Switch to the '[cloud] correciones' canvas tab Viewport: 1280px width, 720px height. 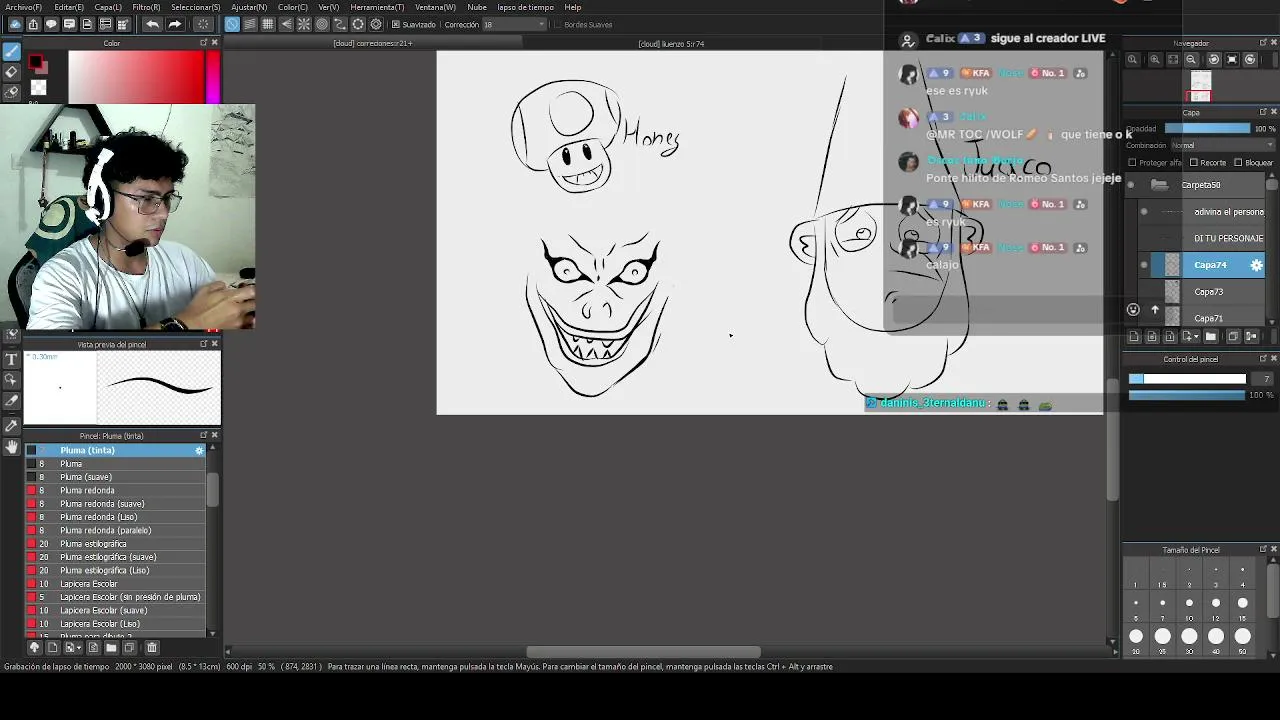tap(373, 44)
